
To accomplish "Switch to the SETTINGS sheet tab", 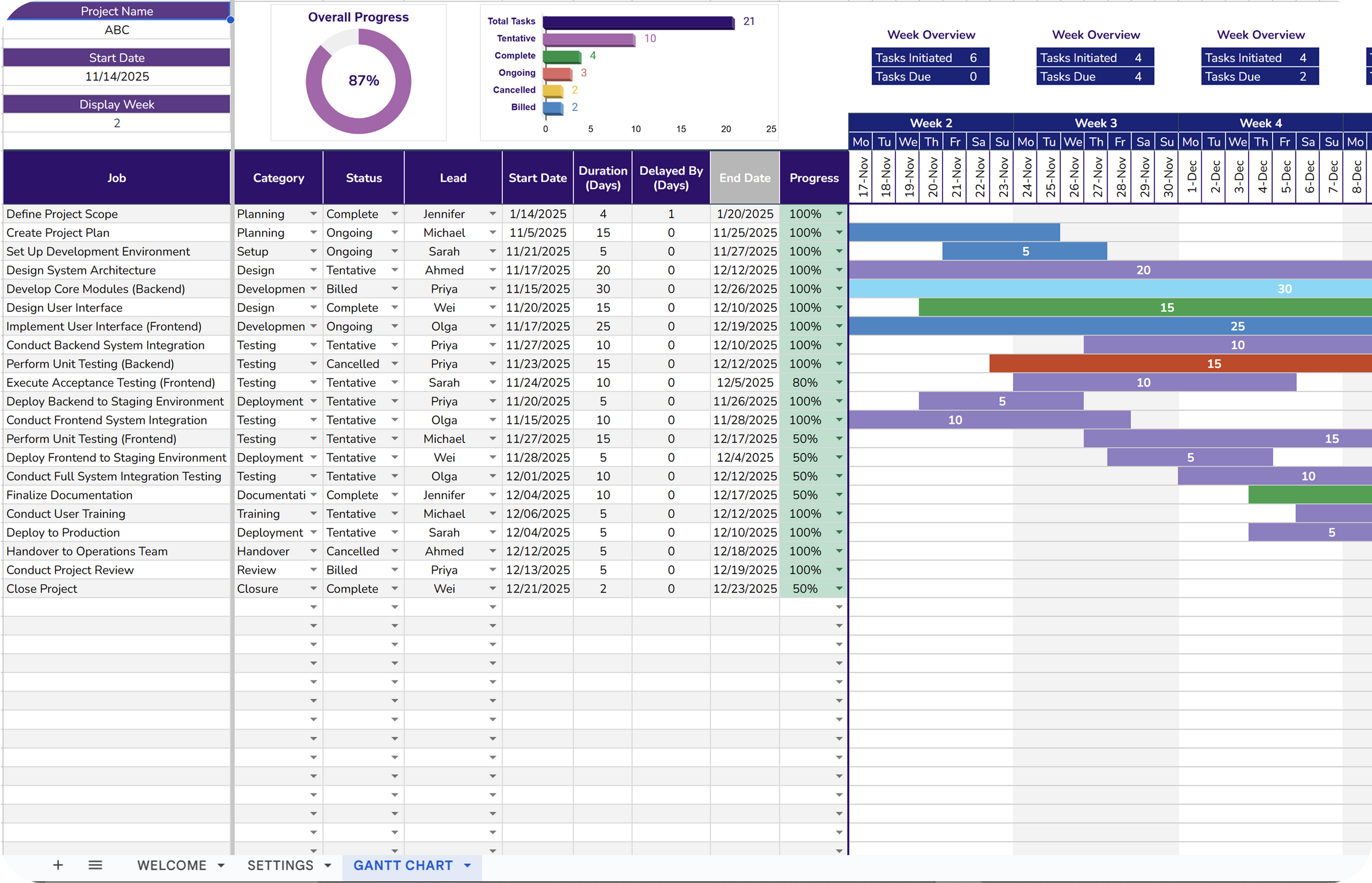I will coord(280,865).
